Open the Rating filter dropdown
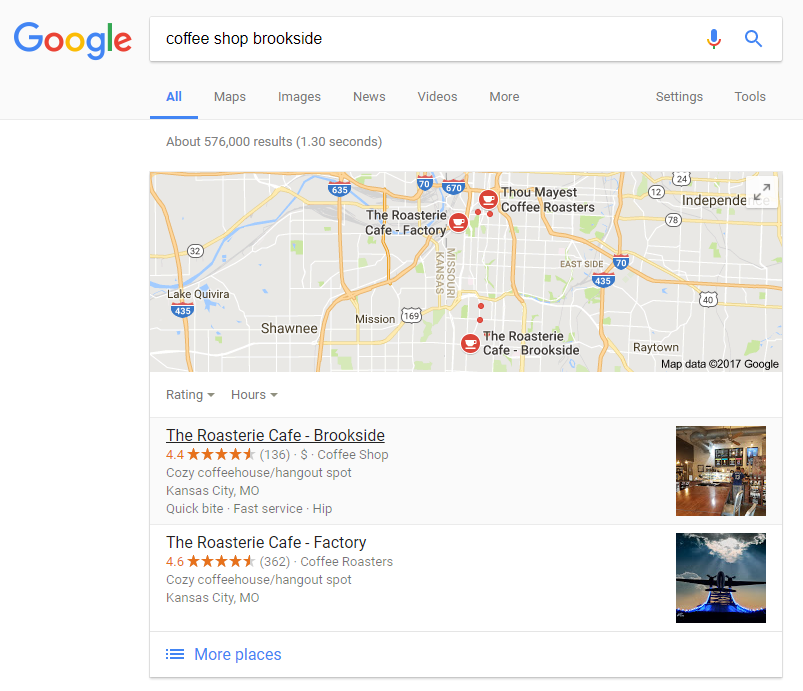 pos(190,395)
